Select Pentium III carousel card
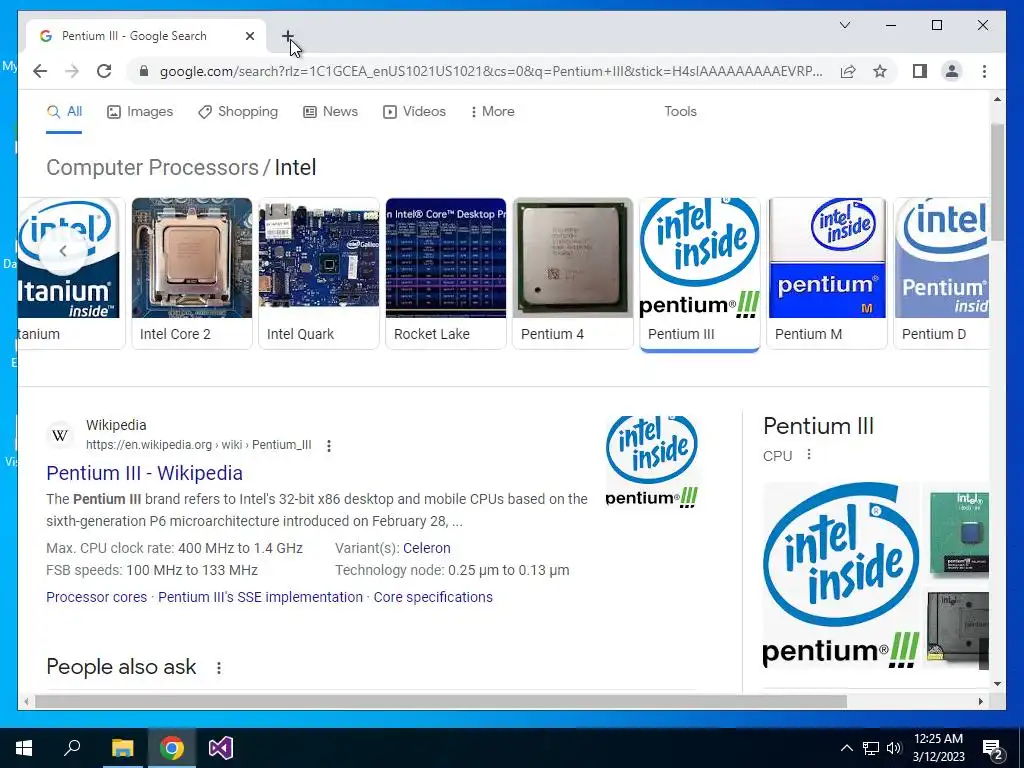Image resolution: width=1024 pixels, height=768 pixels. (699, 273)
